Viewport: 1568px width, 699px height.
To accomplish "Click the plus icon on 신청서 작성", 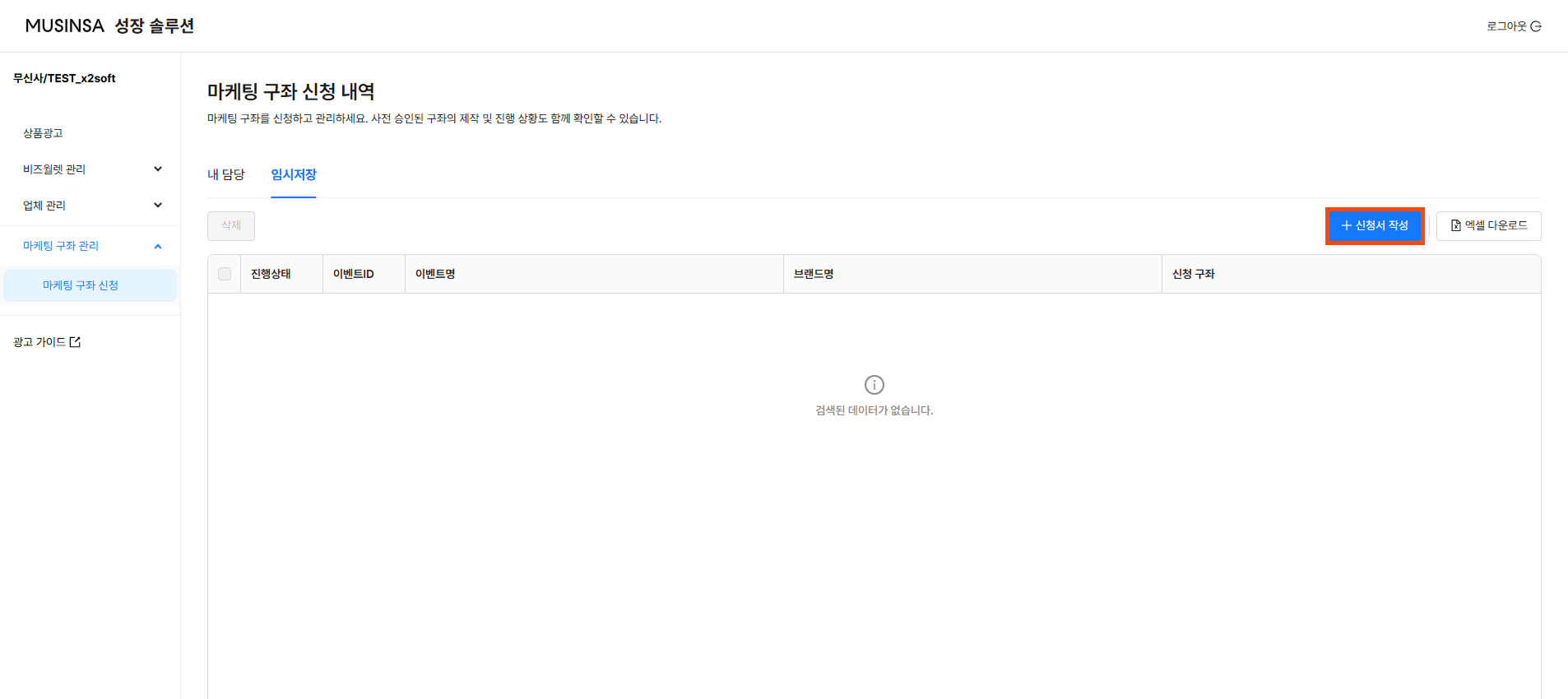I will (x=1346, y=225).
